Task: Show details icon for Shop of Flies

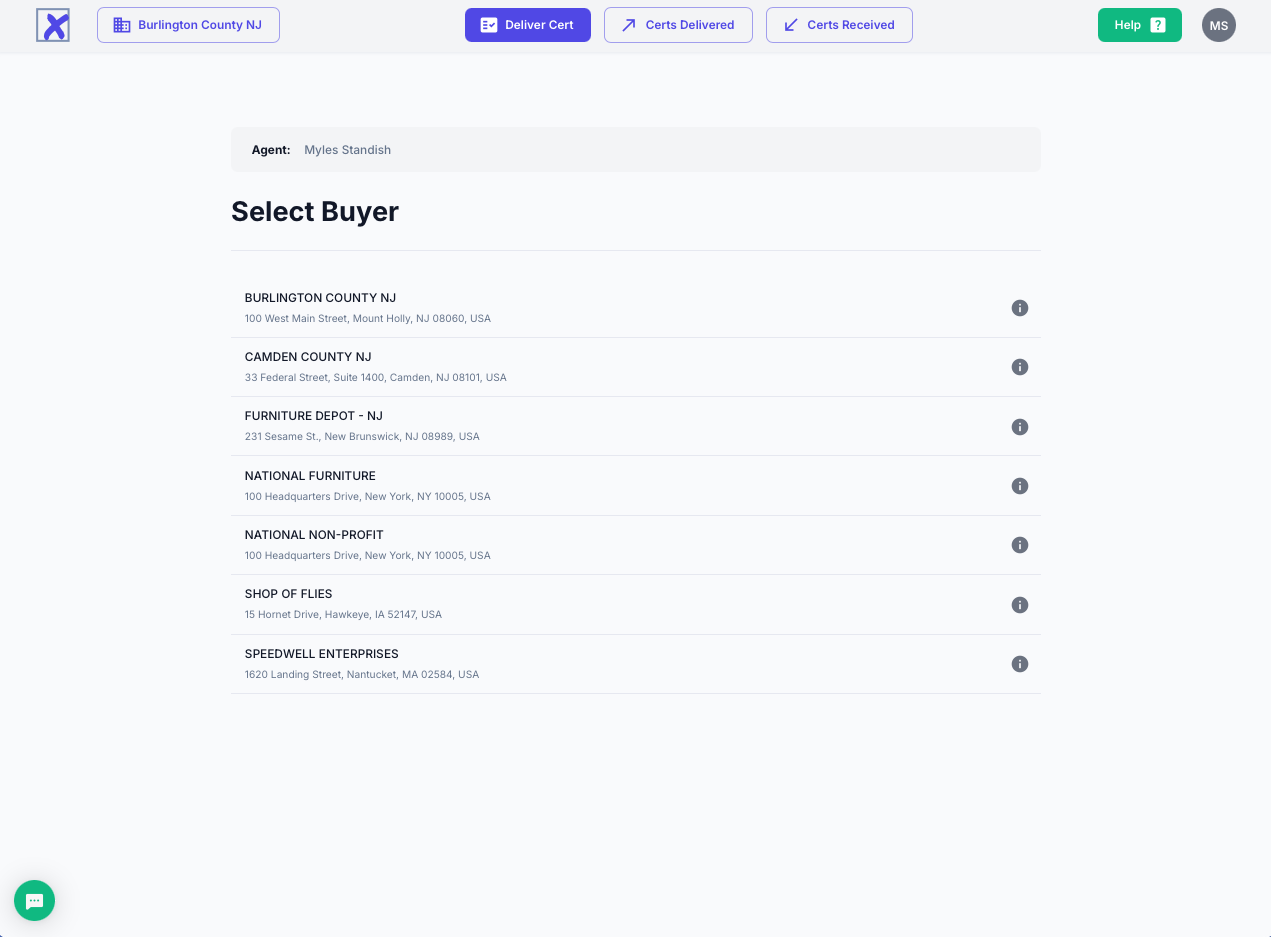Action: click(x=1019, y=605)
